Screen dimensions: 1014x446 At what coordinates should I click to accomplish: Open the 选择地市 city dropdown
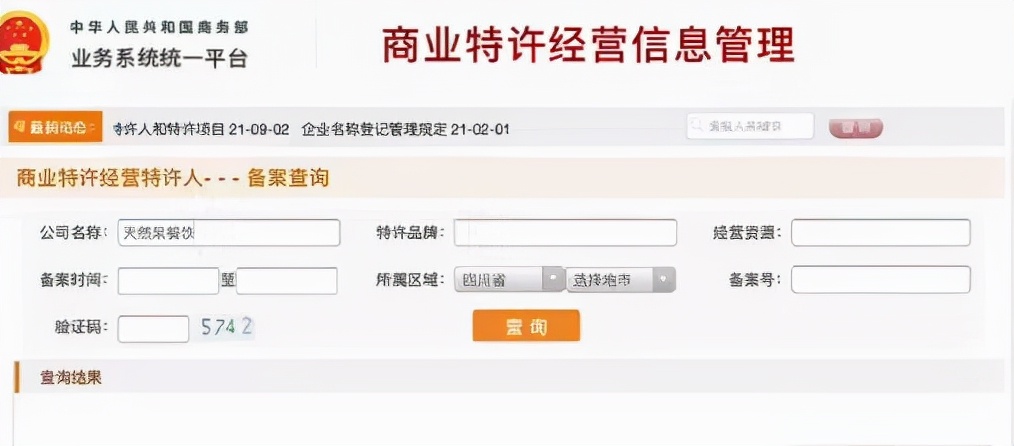[x=621, y=280]
